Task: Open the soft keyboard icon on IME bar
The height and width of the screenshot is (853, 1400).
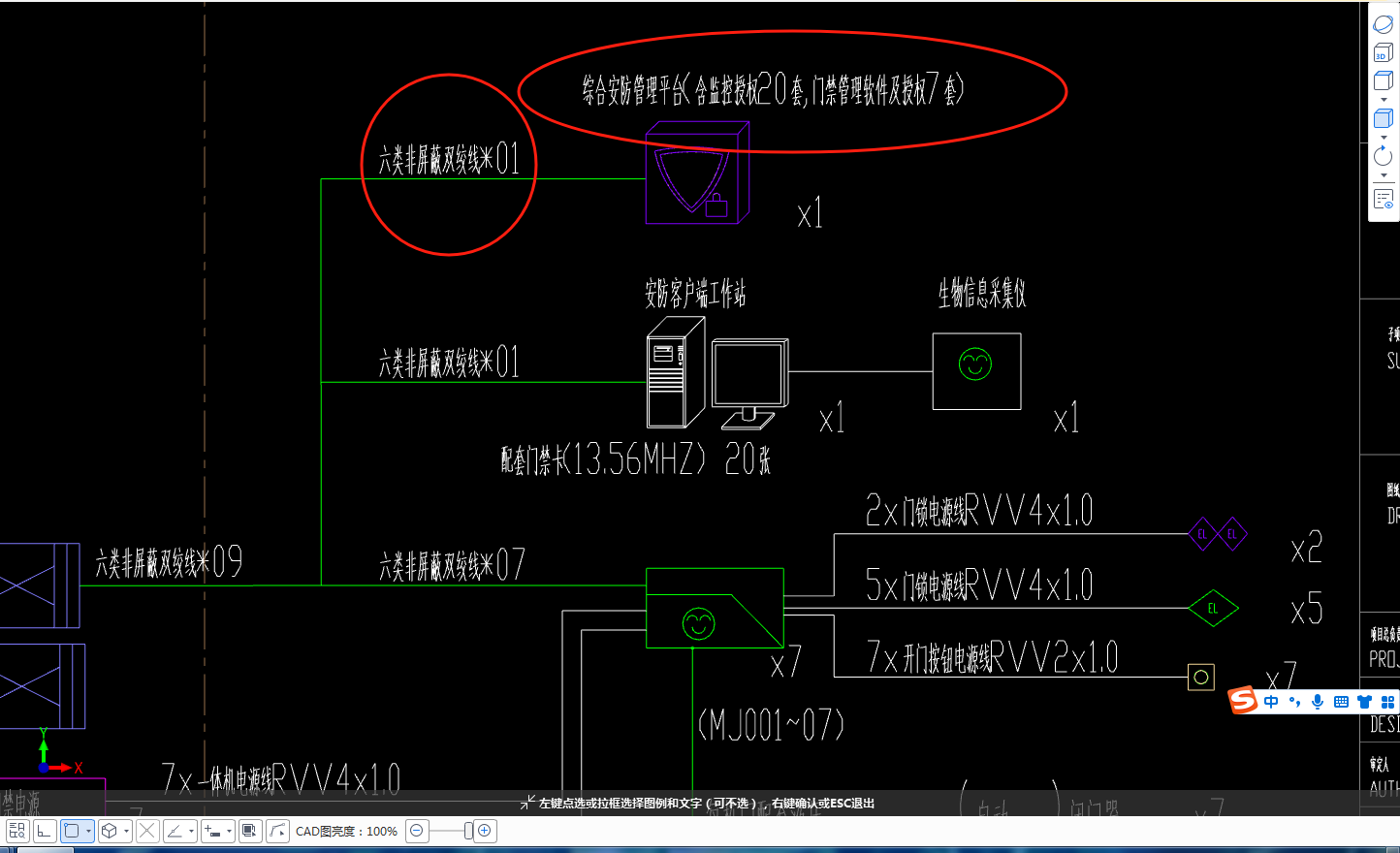Action: coord(1341,702)
